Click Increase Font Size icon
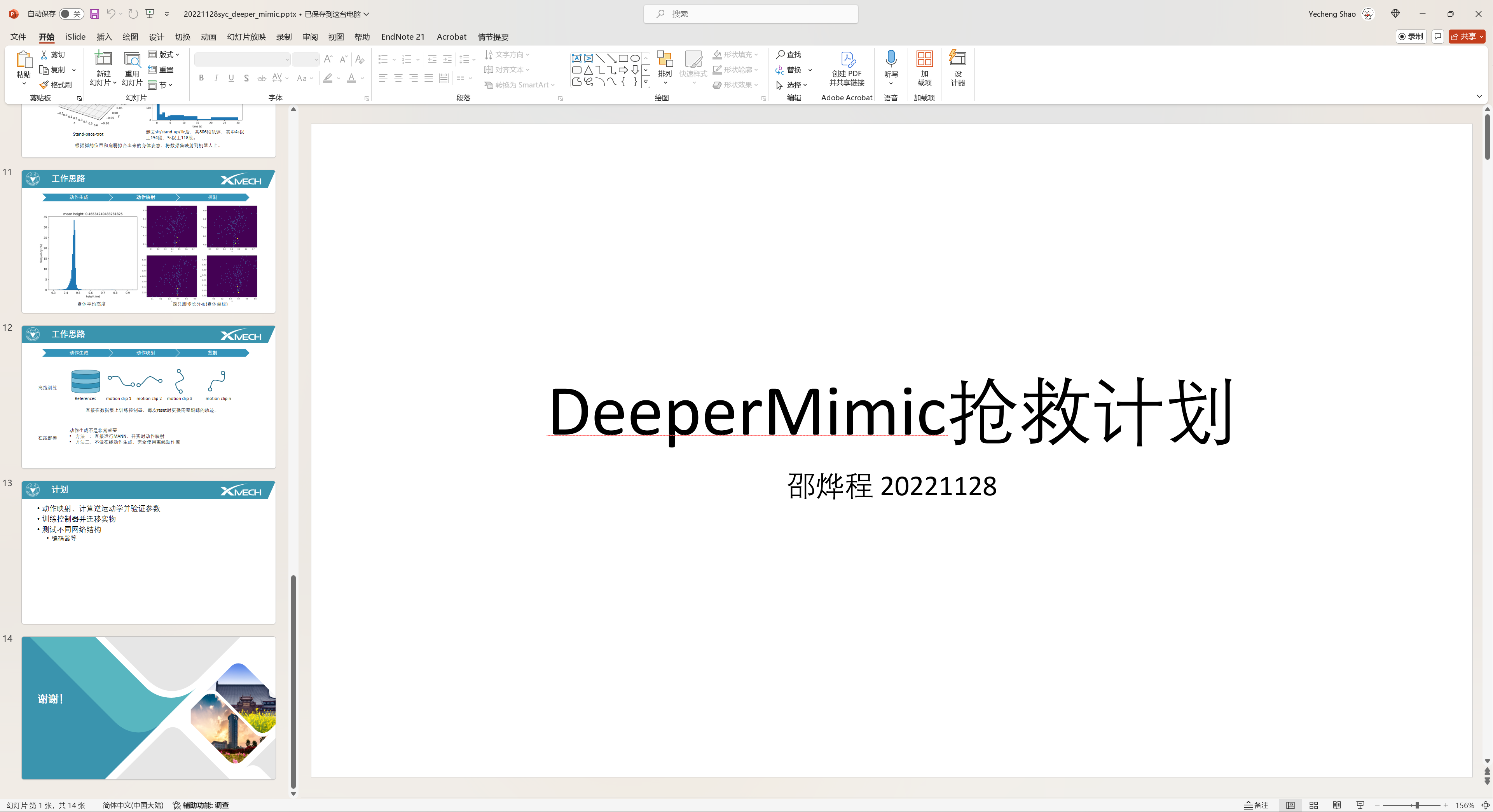The width and height of the screenshot is (1493, 812). pyautogui.click(x=328, y=59)
